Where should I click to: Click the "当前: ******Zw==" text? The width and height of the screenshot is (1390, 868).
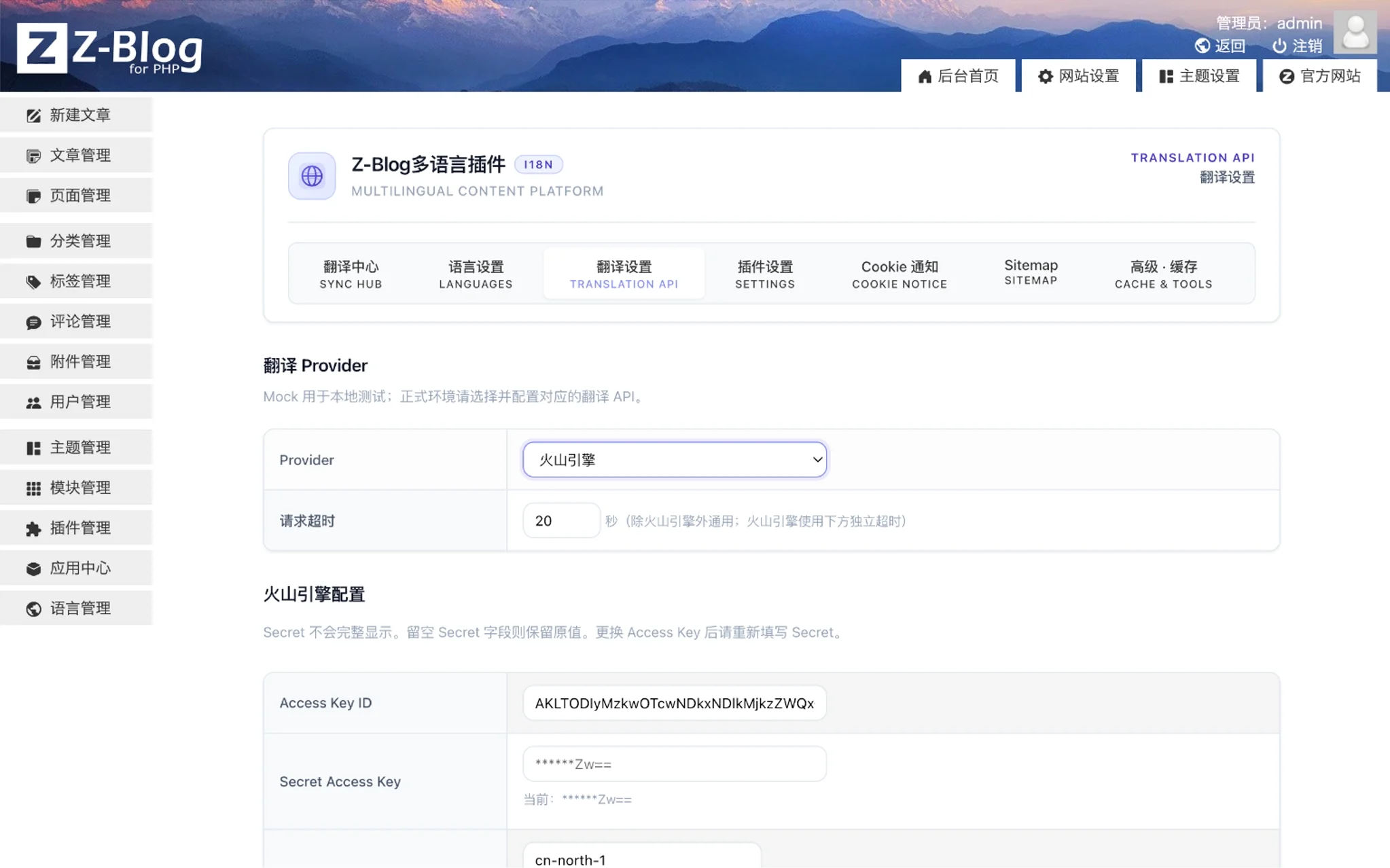[577, 800]
